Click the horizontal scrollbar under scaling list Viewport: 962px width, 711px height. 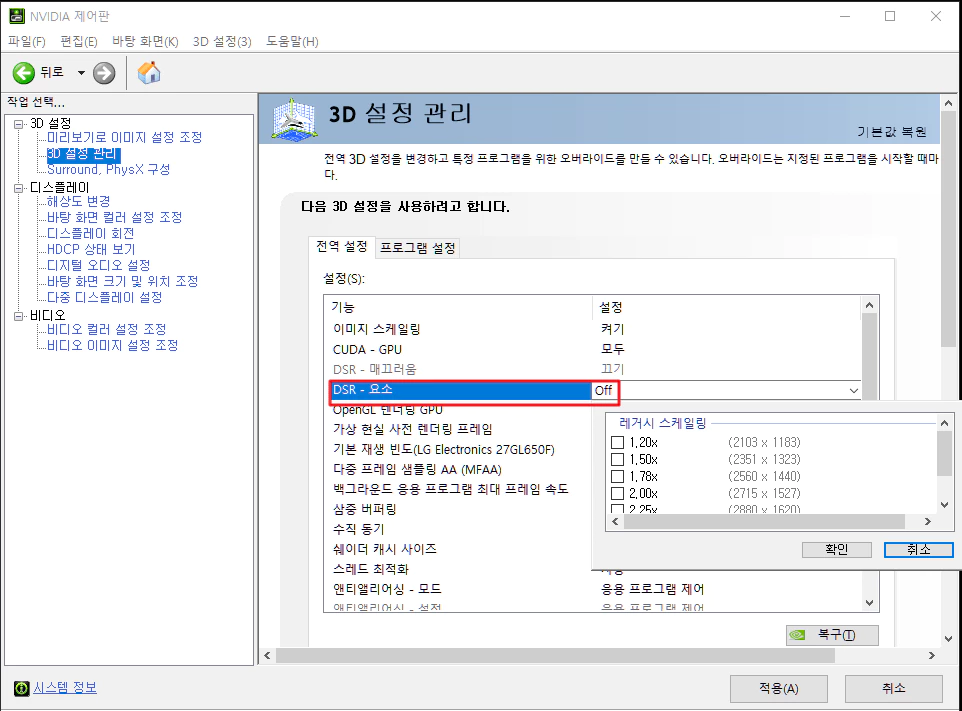(x=770, y=520)
